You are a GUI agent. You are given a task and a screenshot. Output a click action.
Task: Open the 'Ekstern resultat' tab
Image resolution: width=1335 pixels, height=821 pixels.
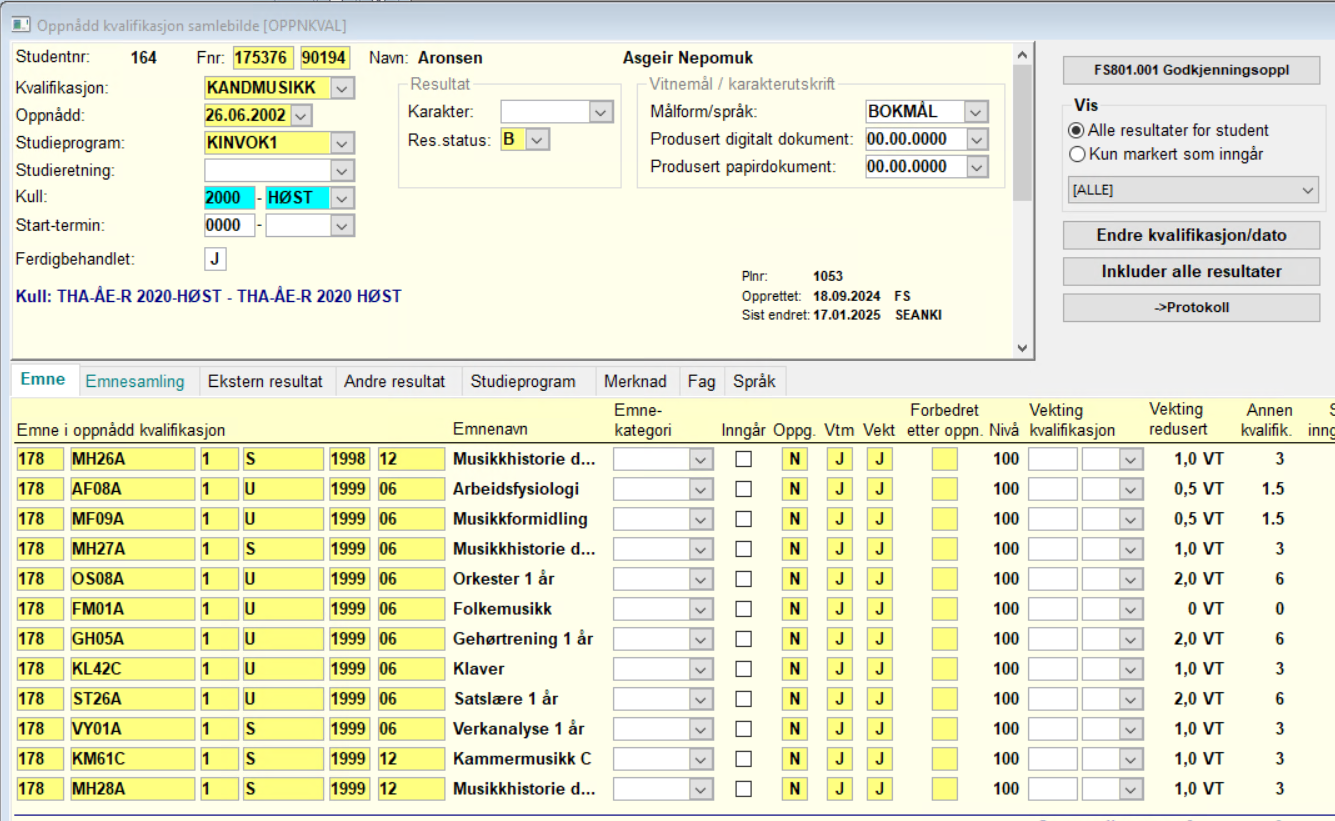click(x=265, y=381)
